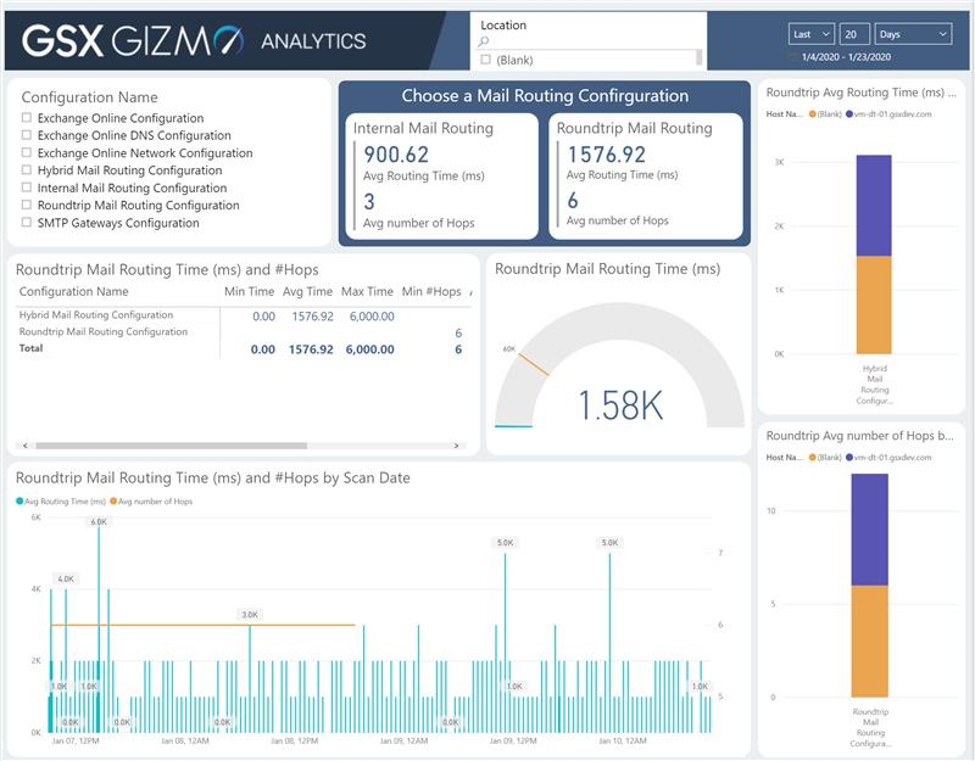
Task: Check the Exchange Online Configuration checkbox
Action: coord(25,119)
